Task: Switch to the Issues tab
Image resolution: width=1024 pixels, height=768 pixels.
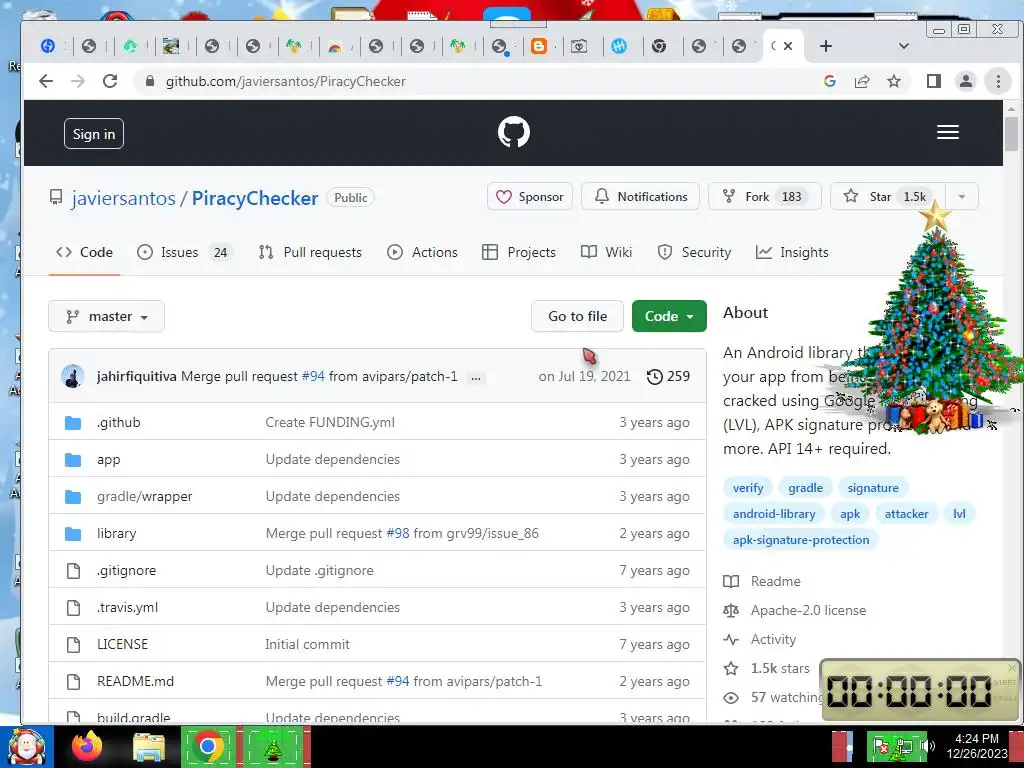Action: pos(184,252)
